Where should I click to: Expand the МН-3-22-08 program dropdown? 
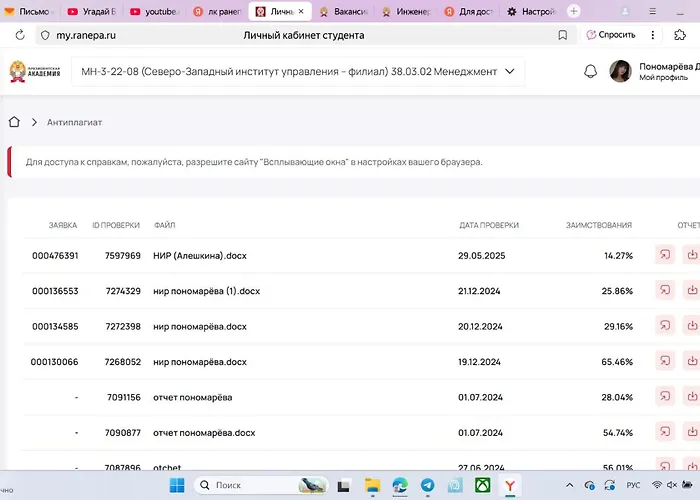click(x=510, y=71)
